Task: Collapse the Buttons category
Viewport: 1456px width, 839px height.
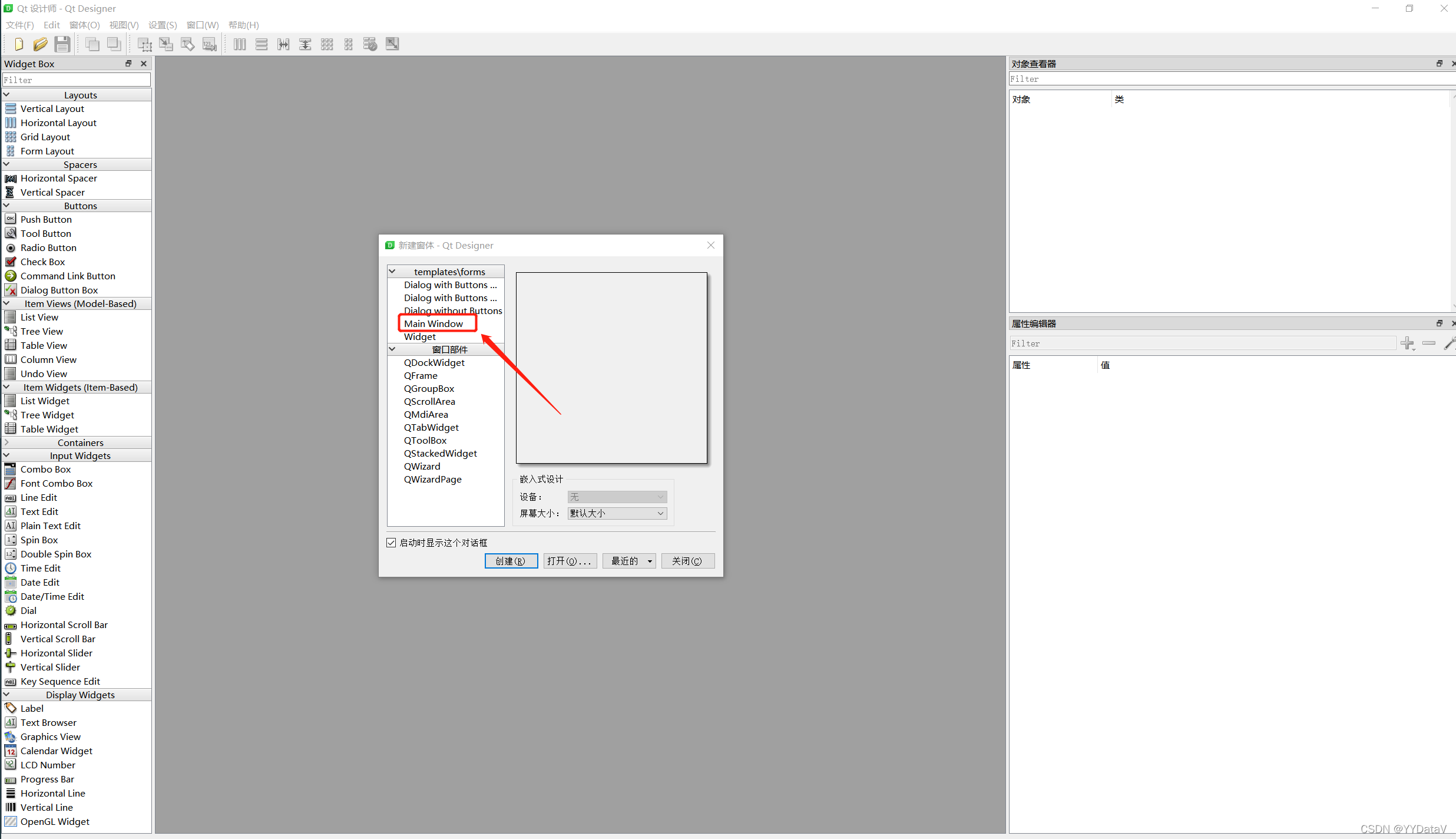Action: [6, 206]
